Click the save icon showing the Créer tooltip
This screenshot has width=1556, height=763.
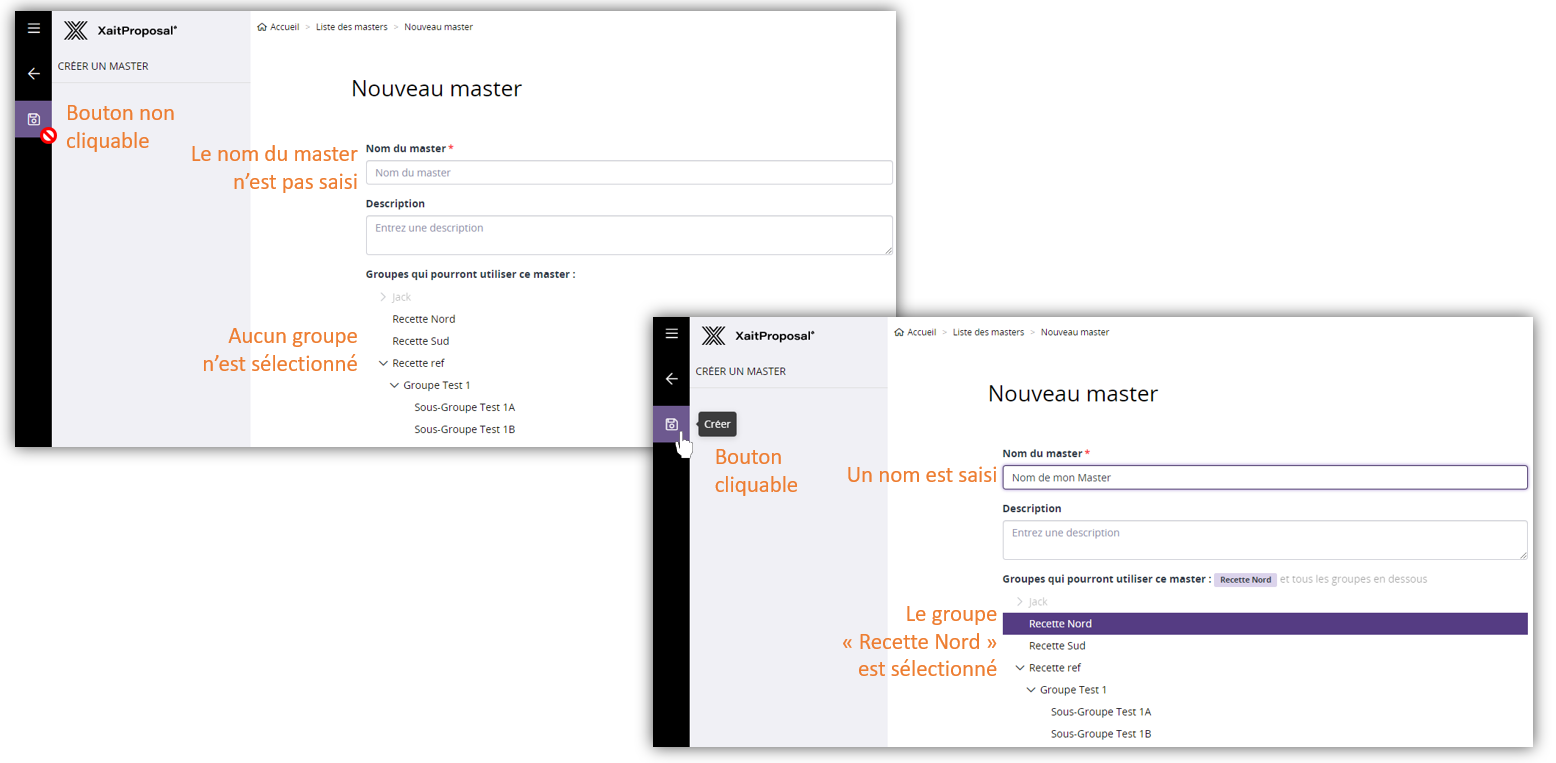click(x=671, y=424)
